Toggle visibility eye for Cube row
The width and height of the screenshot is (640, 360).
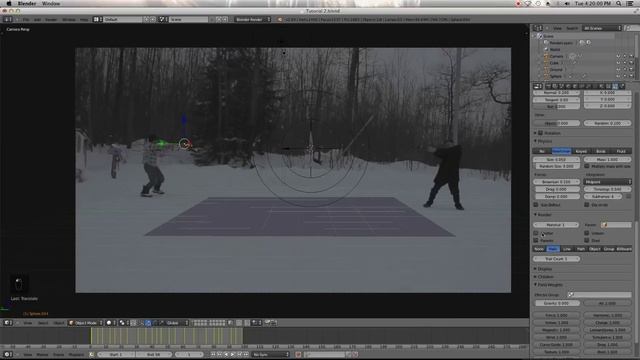pos(618,63)
